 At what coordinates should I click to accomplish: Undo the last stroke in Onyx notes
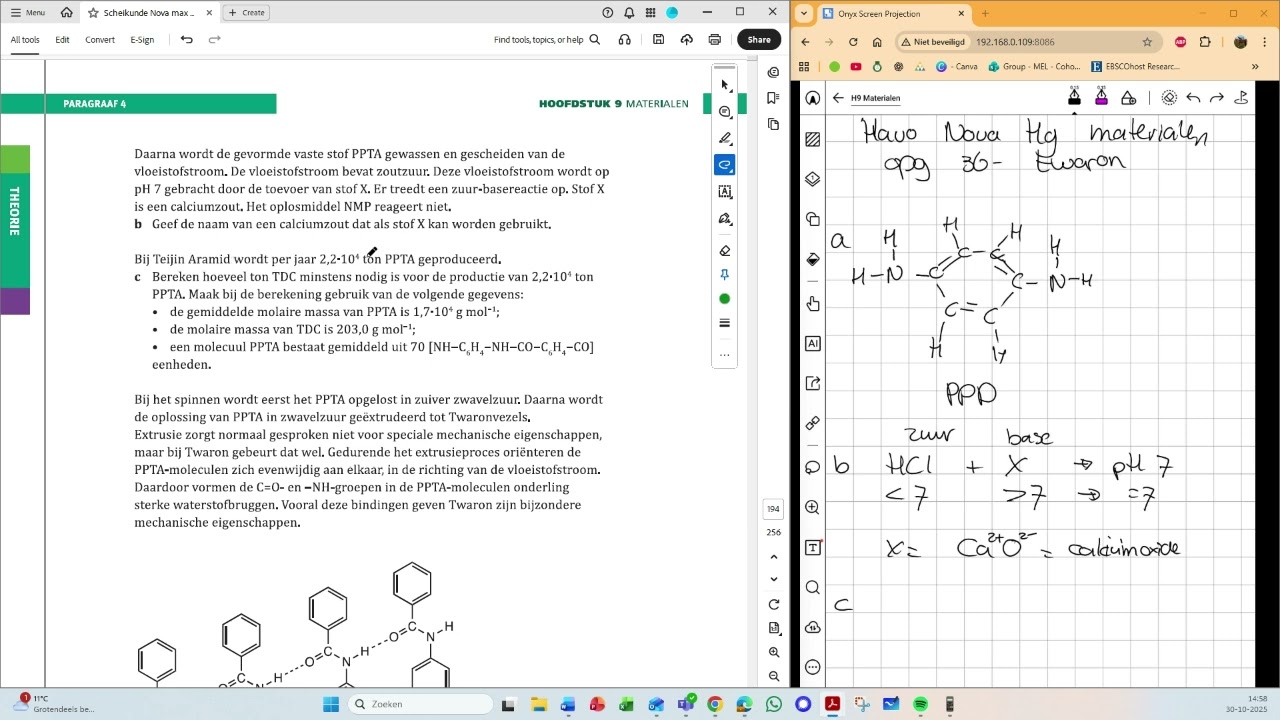(x=1193, y=98)
